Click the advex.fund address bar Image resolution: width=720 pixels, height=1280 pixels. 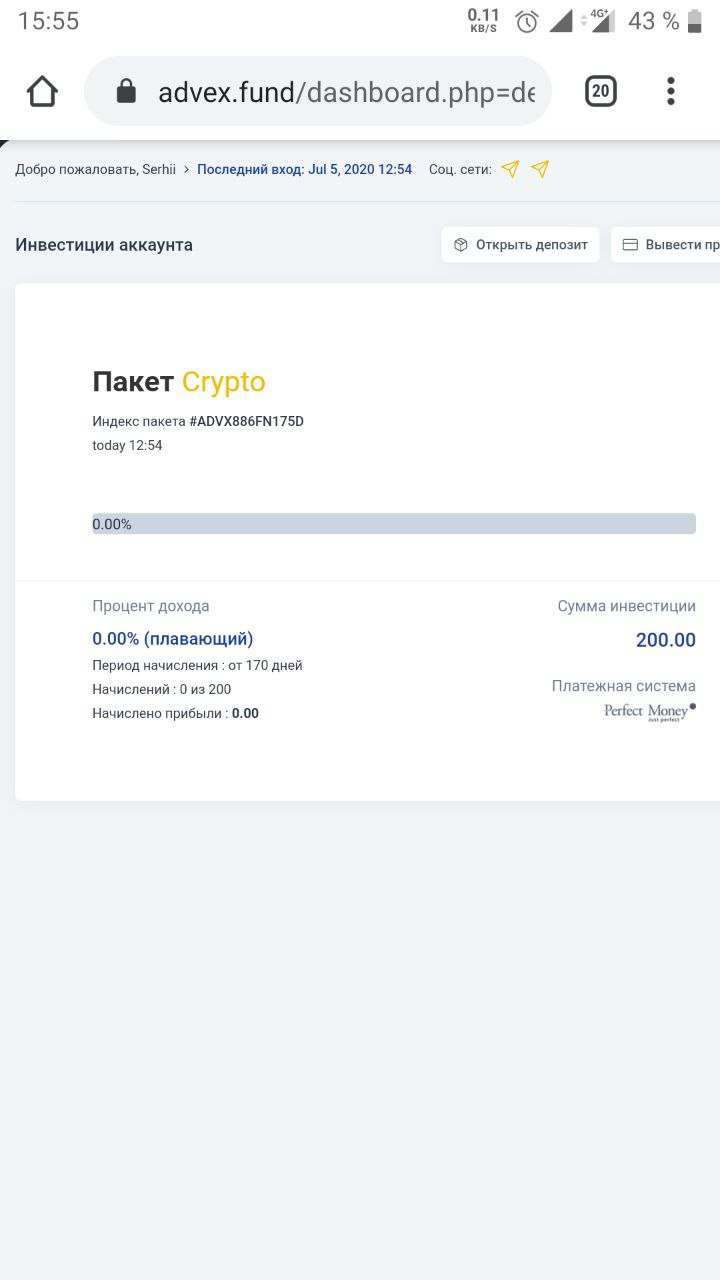click(345, 92)
